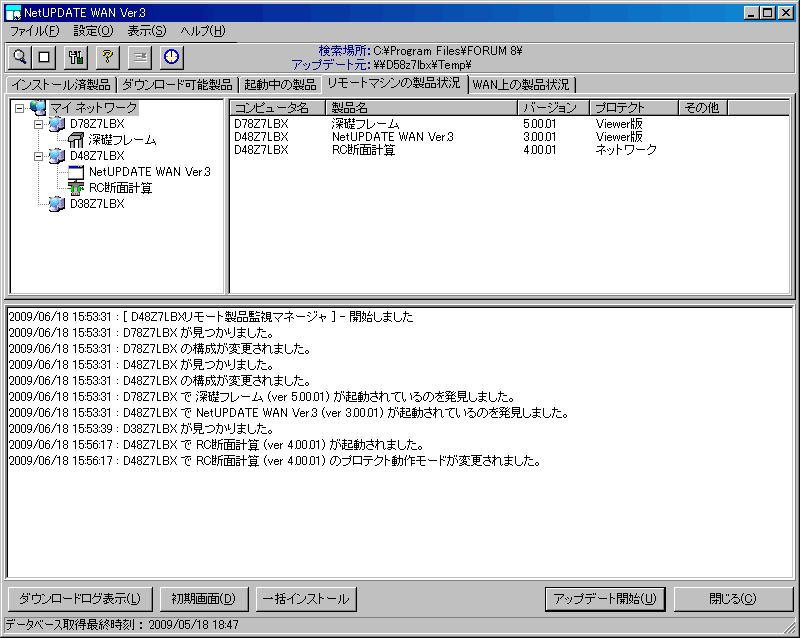Screen dimensions: 800x638
Task: Click the 閉じる(C) button
Action: (x=733, y=599)
